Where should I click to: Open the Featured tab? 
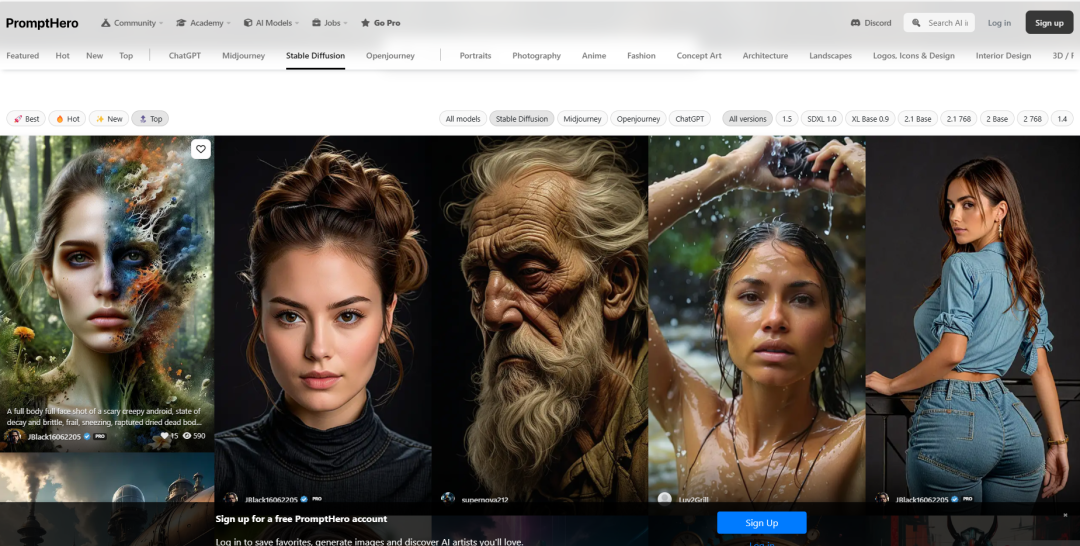(x=23, y=56)
